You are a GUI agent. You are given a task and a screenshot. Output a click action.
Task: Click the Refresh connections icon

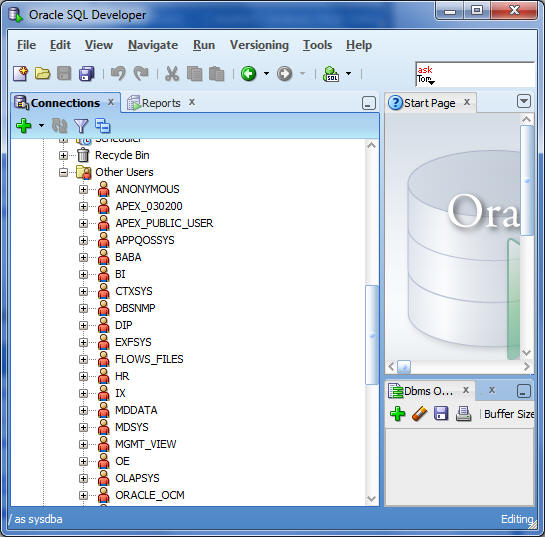pyautogui.click(x=59, y=126)
